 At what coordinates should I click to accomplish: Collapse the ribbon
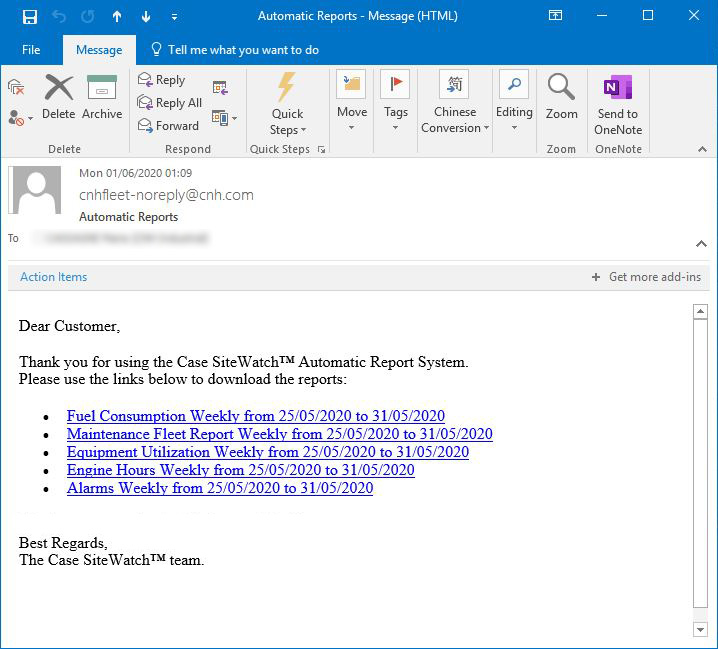(702, 149)
